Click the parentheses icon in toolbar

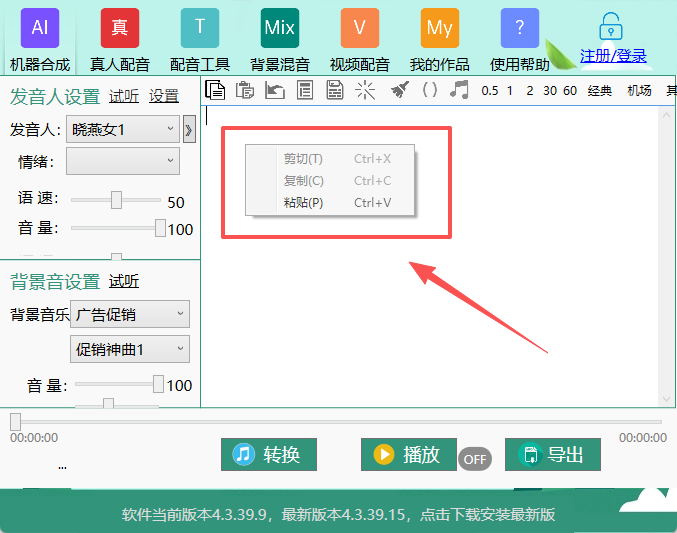430,90
